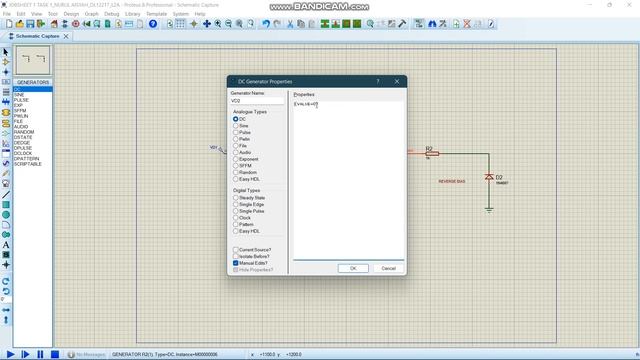Viewport: 640px width, 360px height.
Task: Click the blue Undo arrow icon
Action: tap(266, 24)
